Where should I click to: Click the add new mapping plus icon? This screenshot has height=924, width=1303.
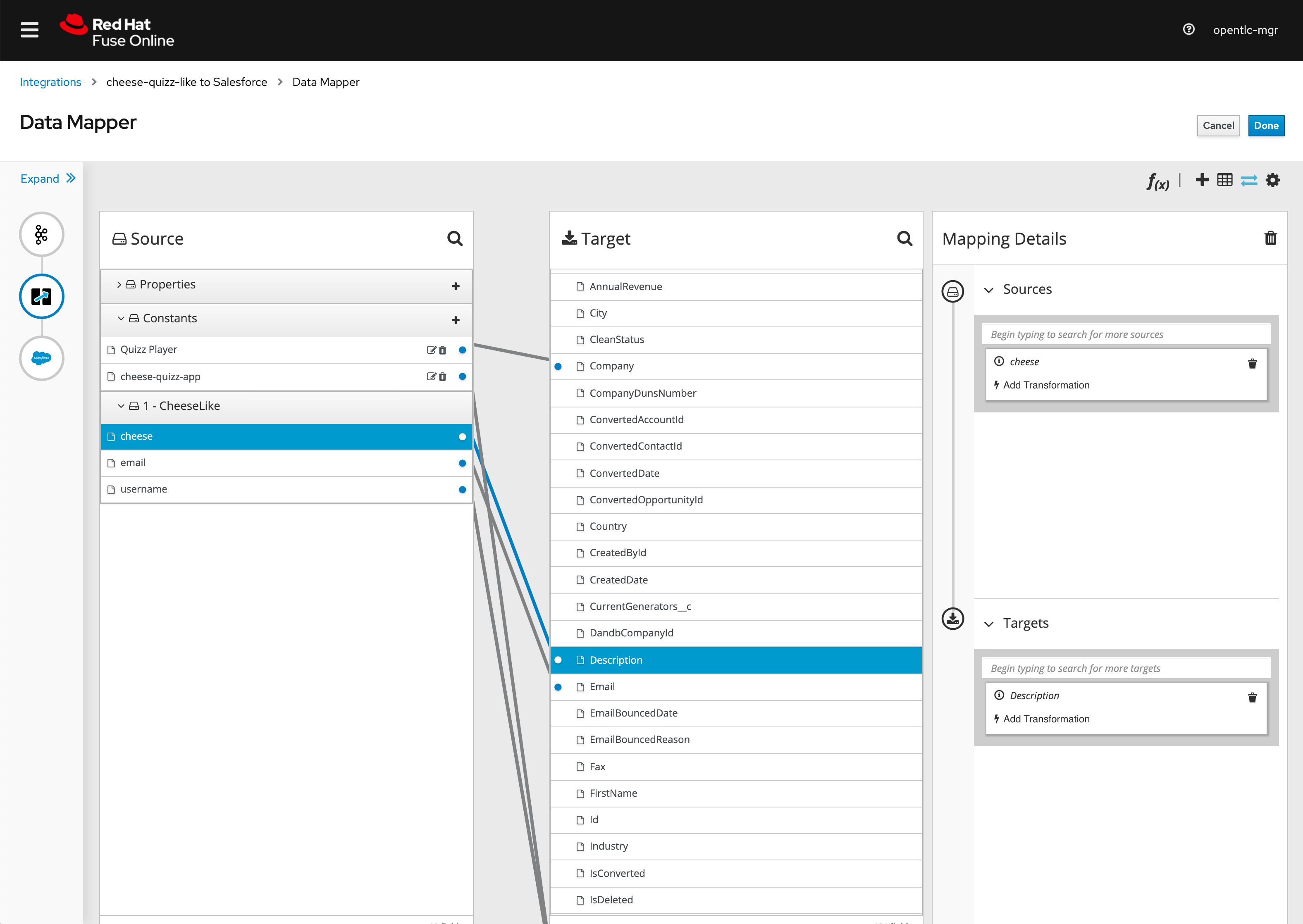tap(1201, 181)
